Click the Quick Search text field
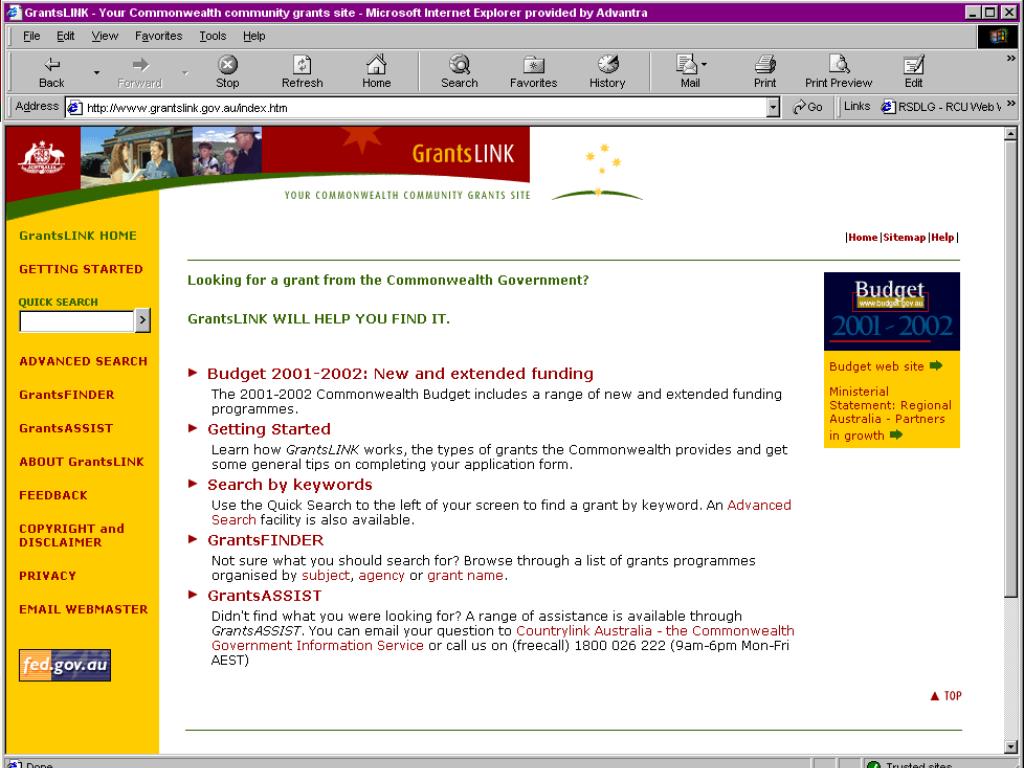 (x=77, y=321)
